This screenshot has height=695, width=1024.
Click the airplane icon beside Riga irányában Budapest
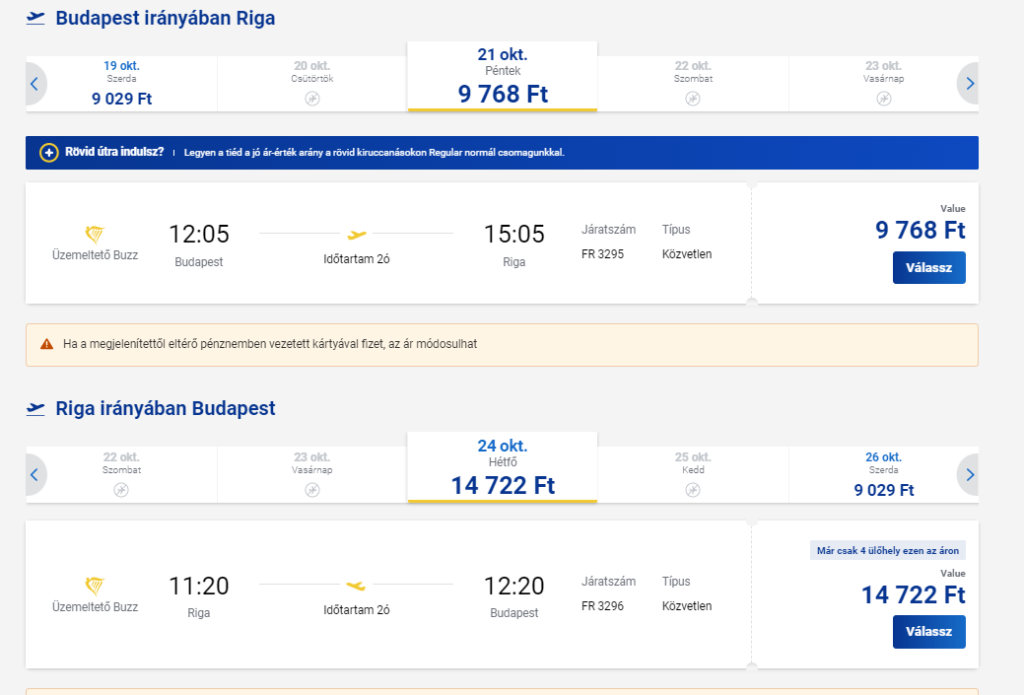[x=35, y=409]
